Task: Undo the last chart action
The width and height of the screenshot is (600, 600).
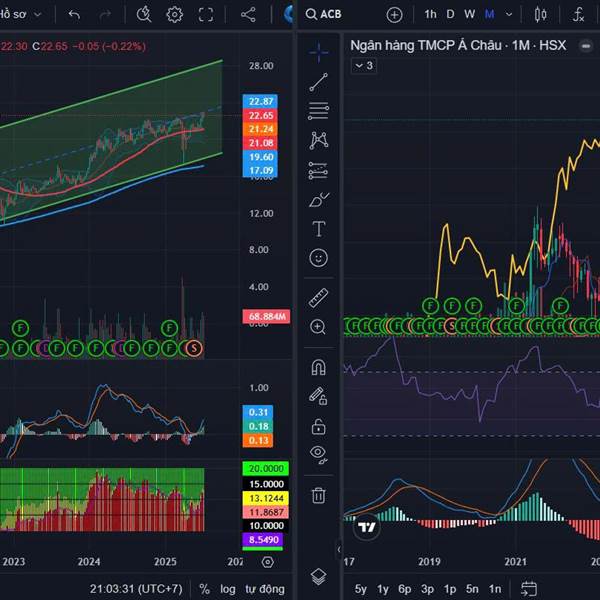Action: [x=74, y=15]
